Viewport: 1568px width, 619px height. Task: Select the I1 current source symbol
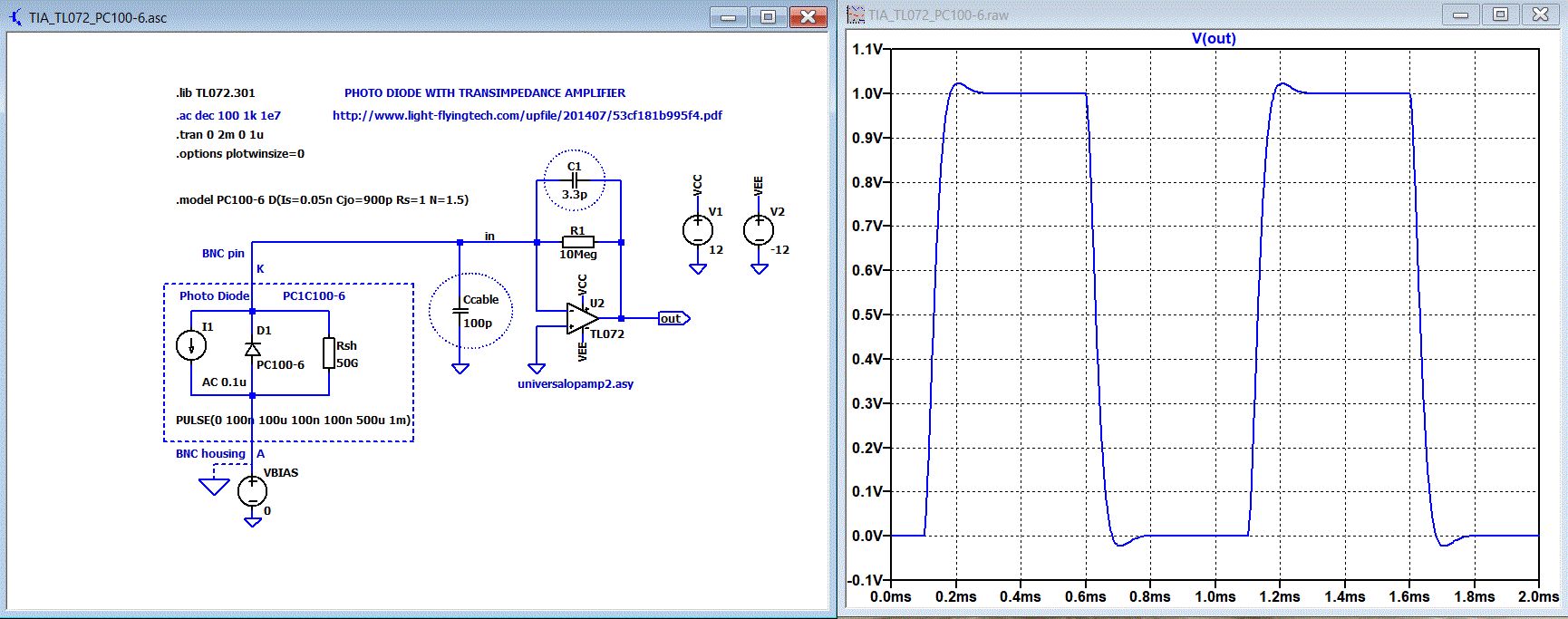191,345
